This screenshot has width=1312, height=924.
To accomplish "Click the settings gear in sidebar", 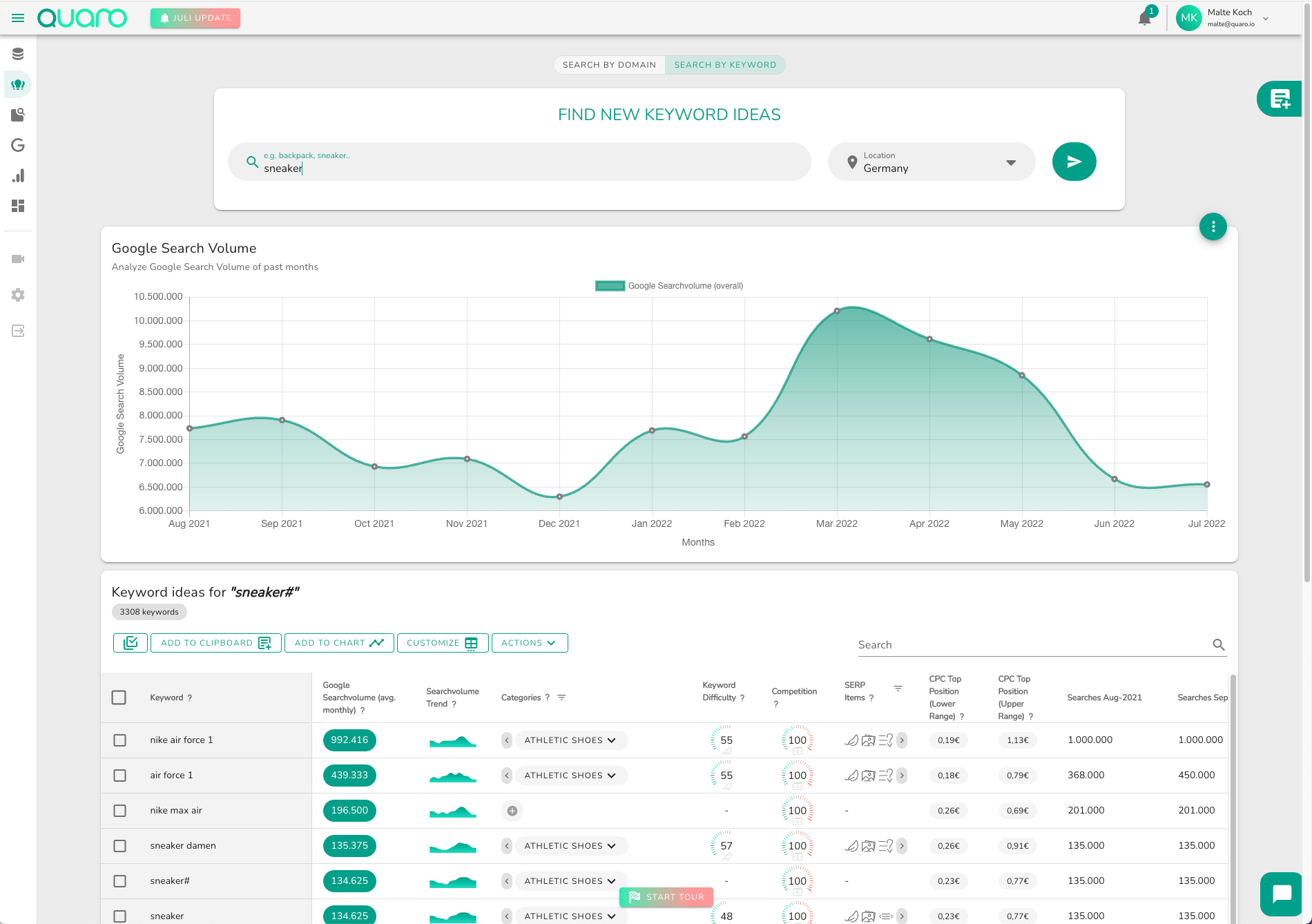I will pyautogui.click(x=18, y=295).
